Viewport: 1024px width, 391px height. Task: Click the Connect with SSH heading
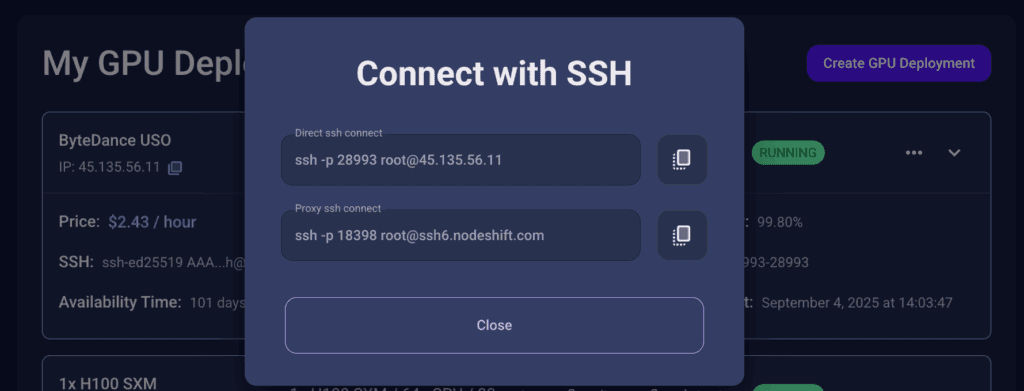[494, 74]
